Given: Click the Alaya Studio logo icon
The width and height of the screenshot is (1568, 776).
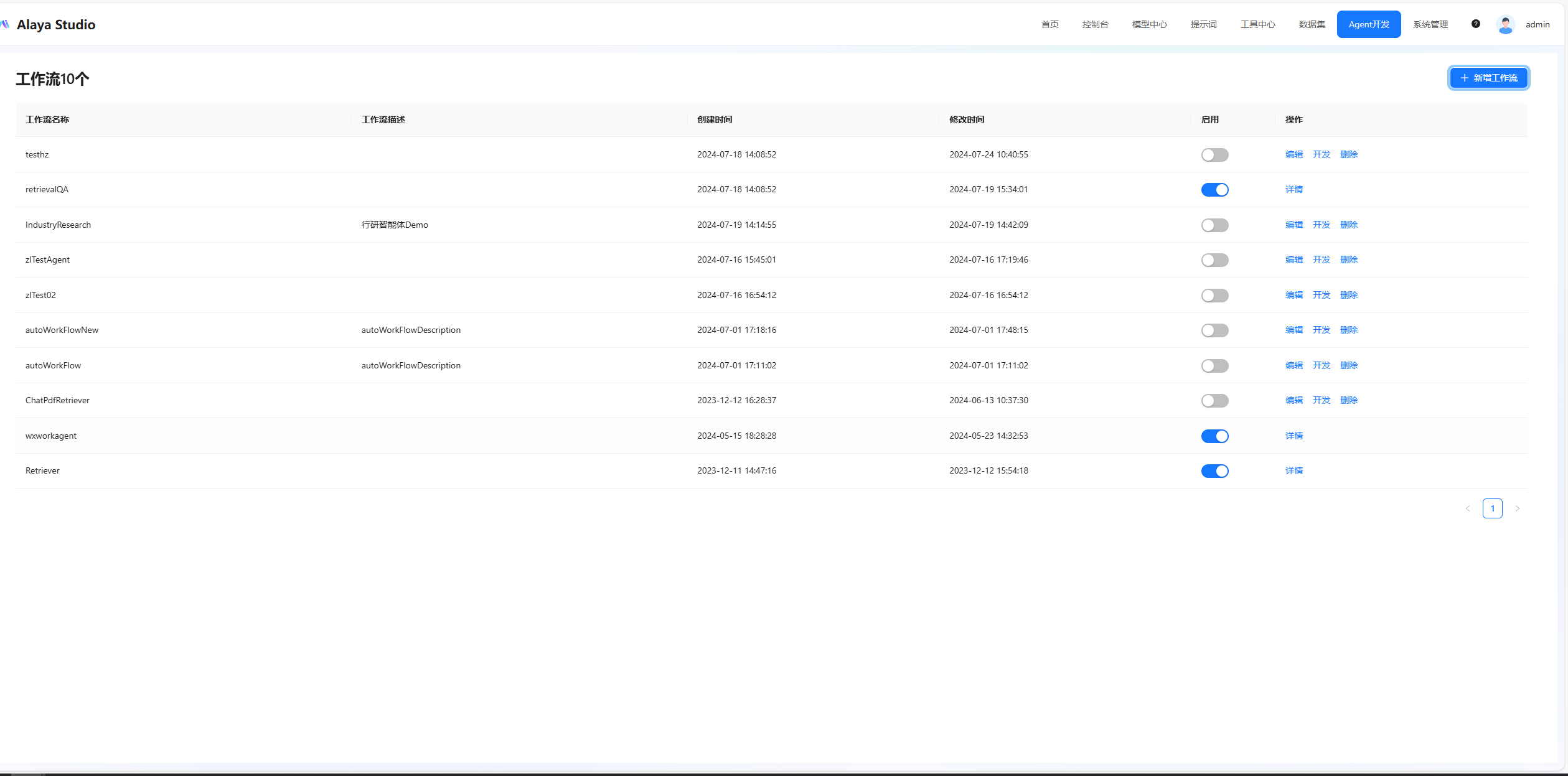Looking at the screenshot, I should coord(6,24).
